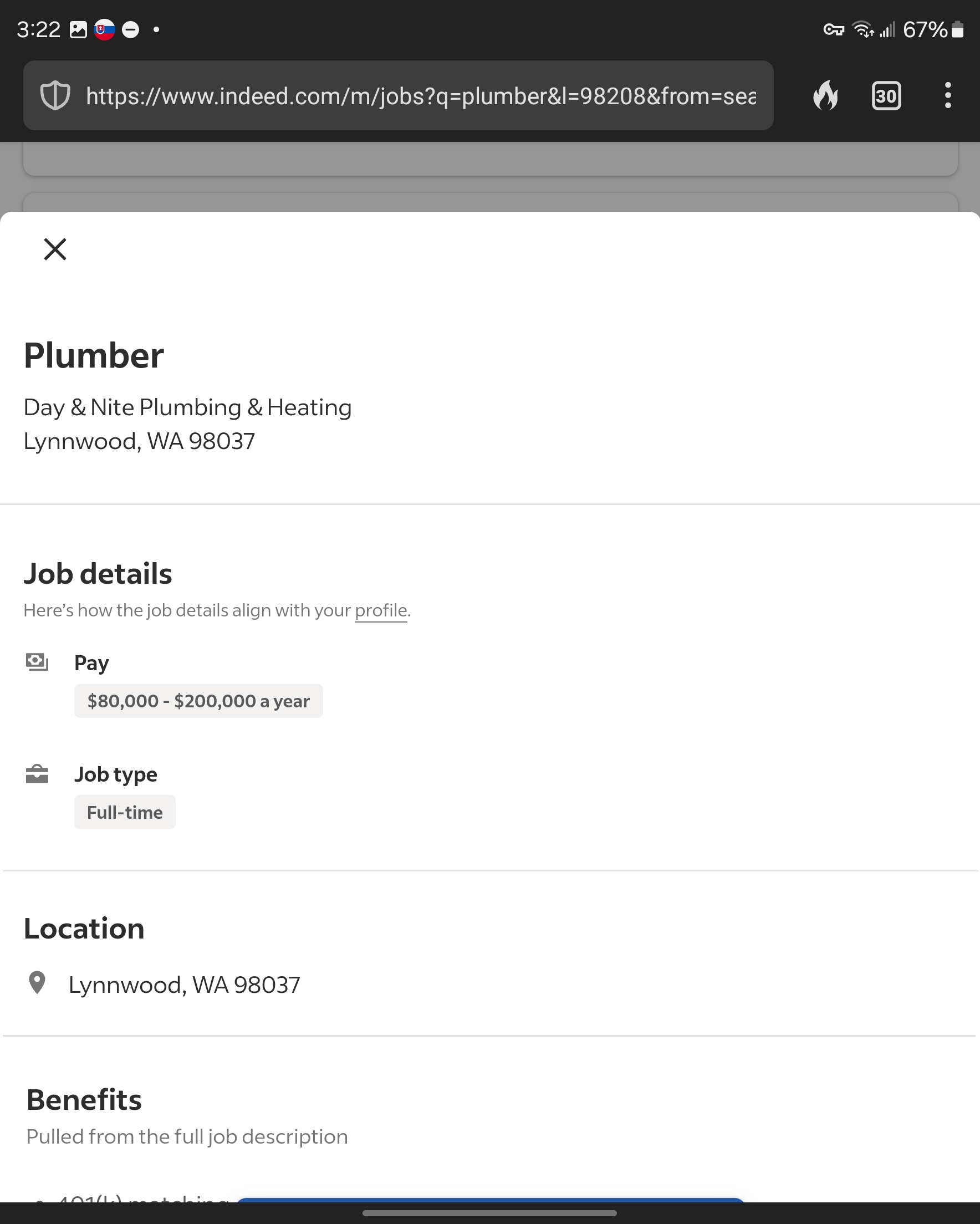Viewport: 980px width, 1224px height.
Task: Tap the Lynnwood, WA 98037 location entry
Action: (x=184, y=985)
